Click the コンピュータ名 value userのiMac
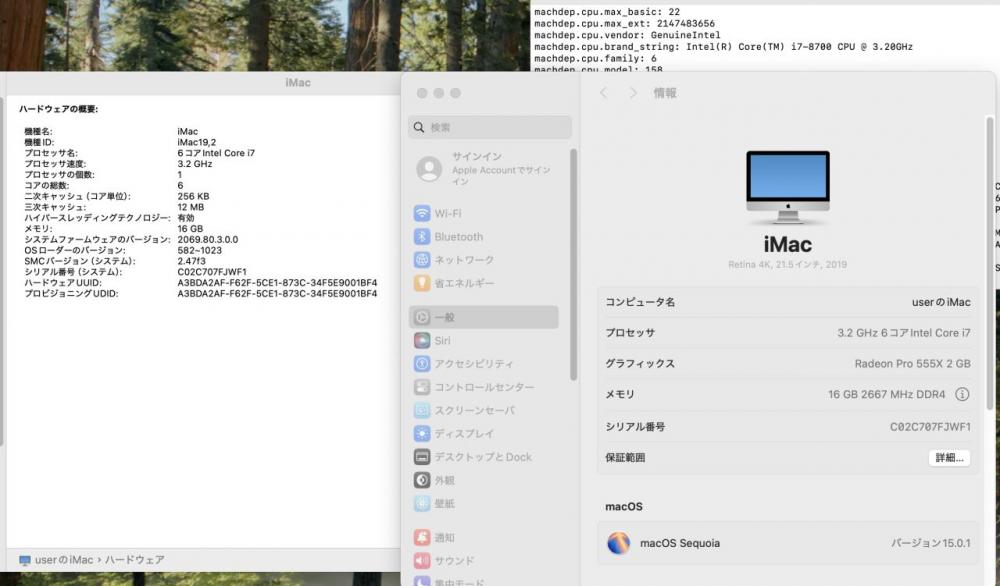The height and width of the screenshot is (586, 1000). [941, 302]
